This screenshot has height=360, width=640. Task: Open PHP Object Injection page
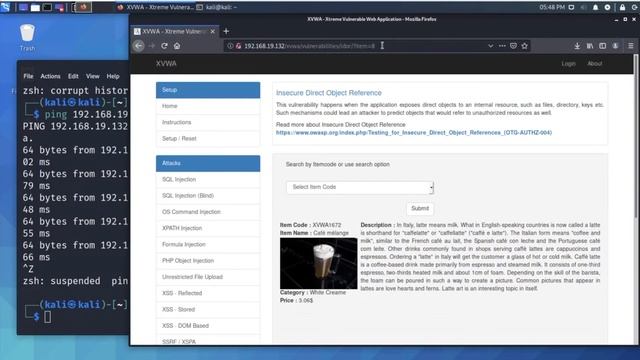(208, 261)
